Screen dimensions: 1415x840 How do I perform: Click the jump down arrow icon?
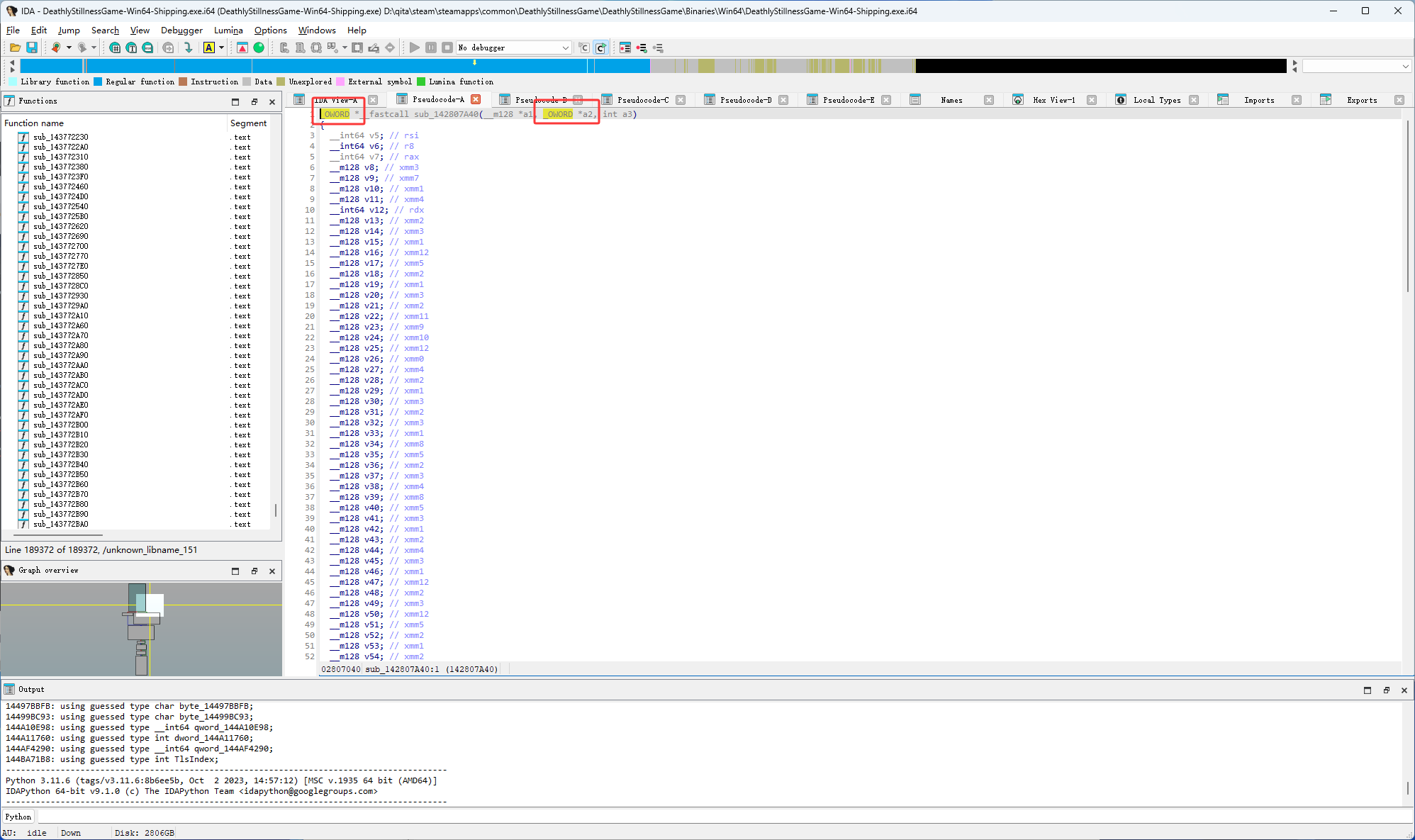pyautogui.click(x=188, y=47)
